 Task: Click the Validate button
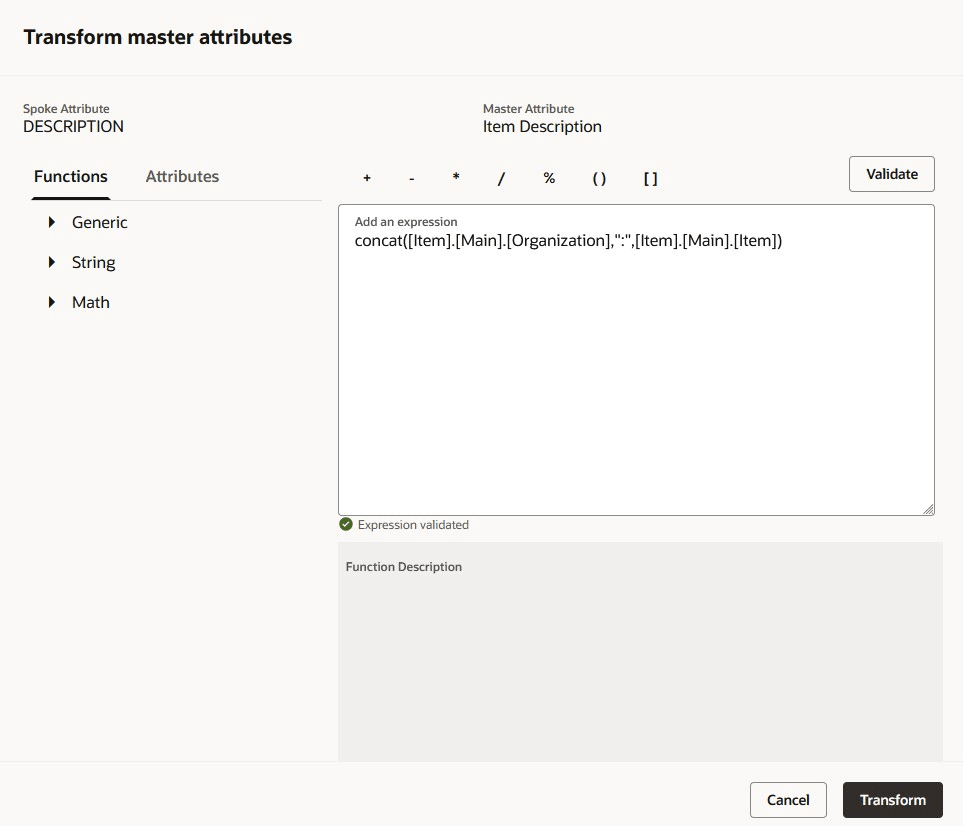point(891,174)
